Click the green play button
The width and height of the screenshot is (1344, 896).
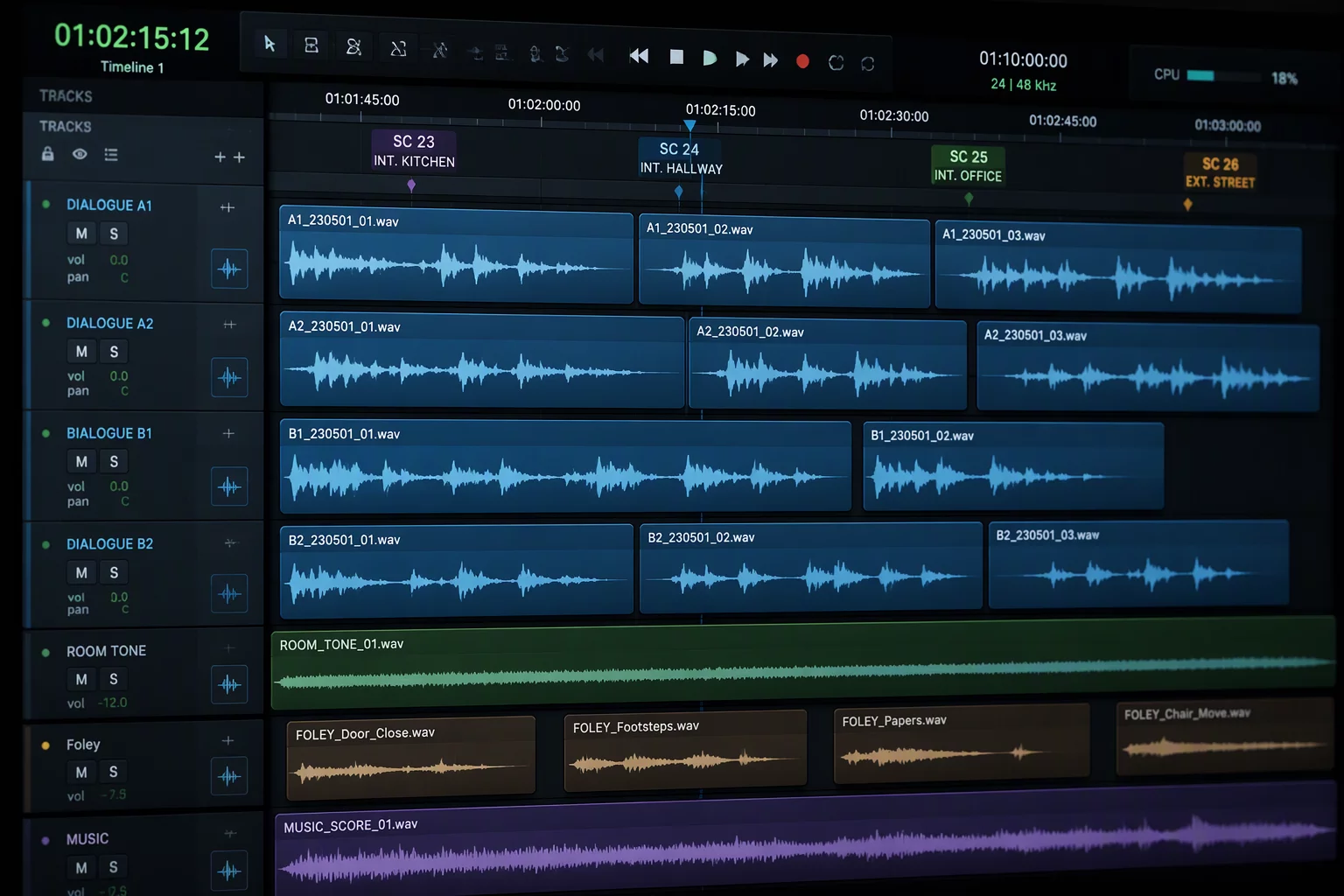point(710,58)
